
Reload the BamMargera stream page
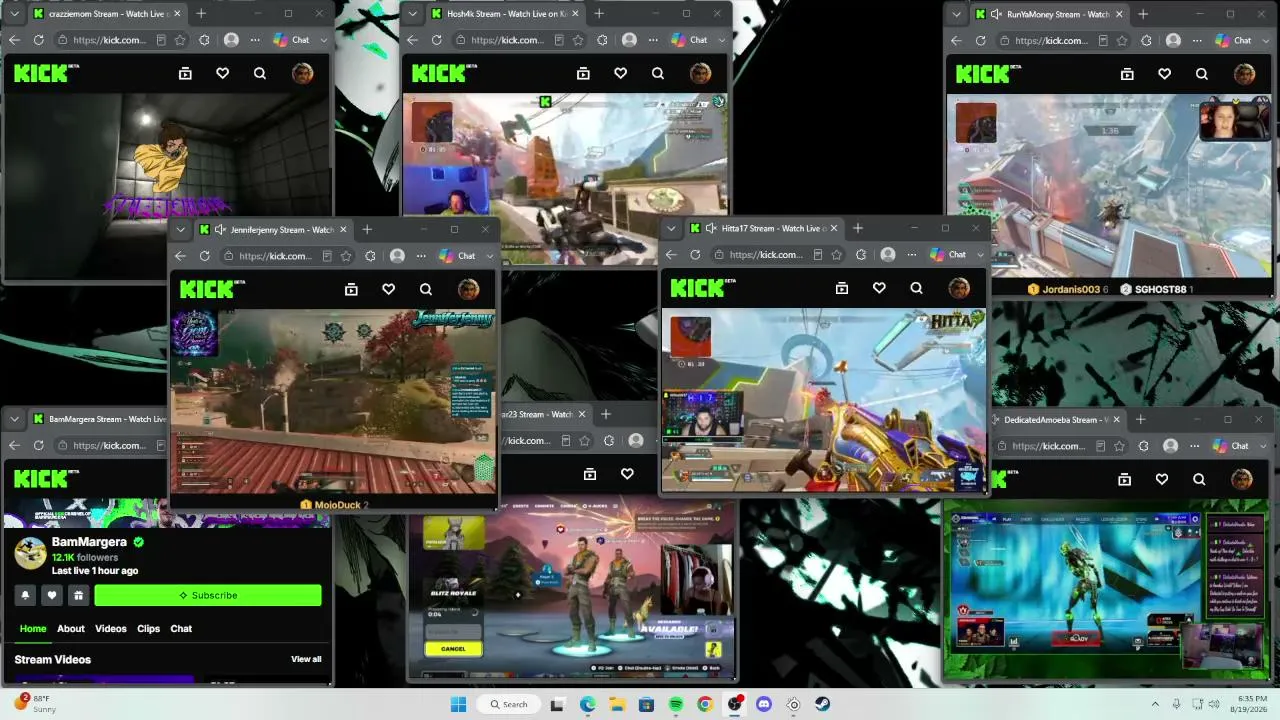coord(39,445)
